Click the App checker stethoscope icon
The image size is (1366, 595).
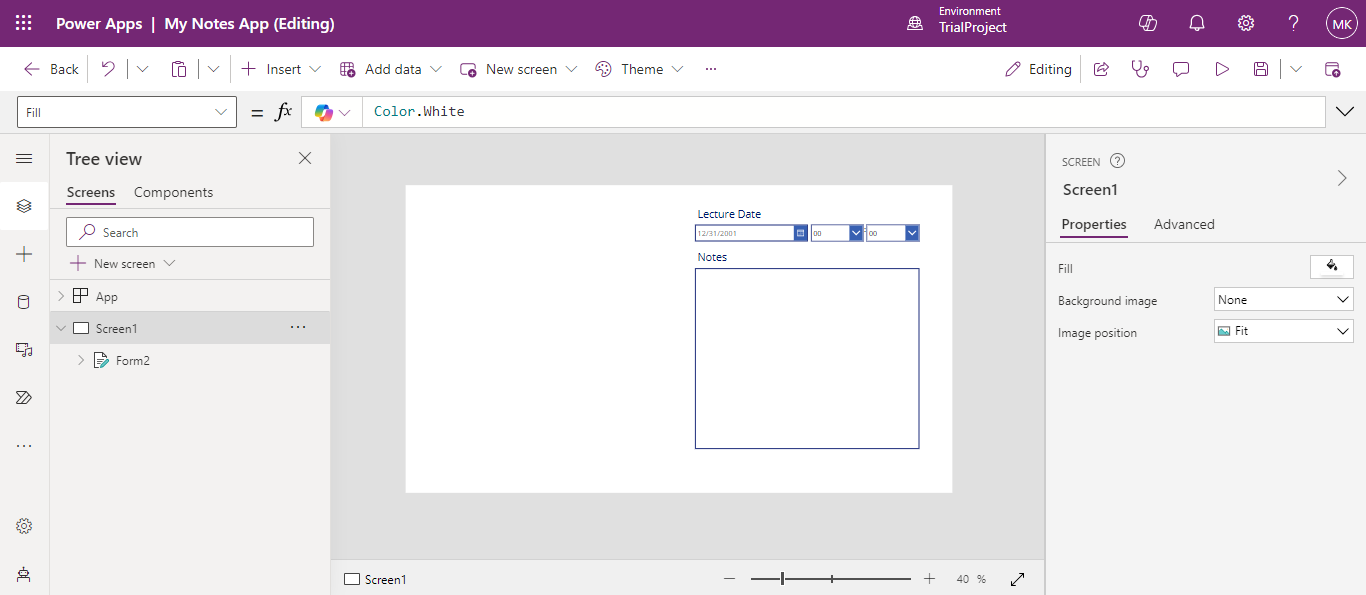click(x=1140, y=69)
